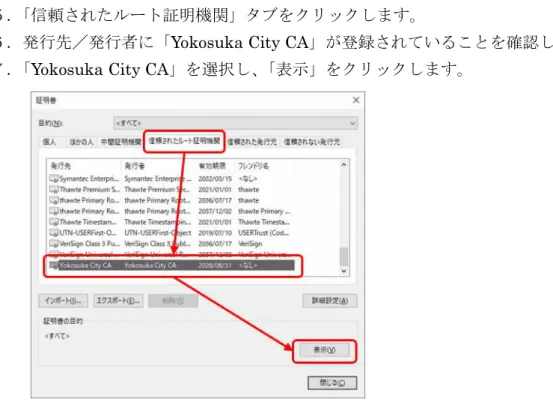Click certificate icon beside UTN-USERFirst-O...

pos(54,233)
